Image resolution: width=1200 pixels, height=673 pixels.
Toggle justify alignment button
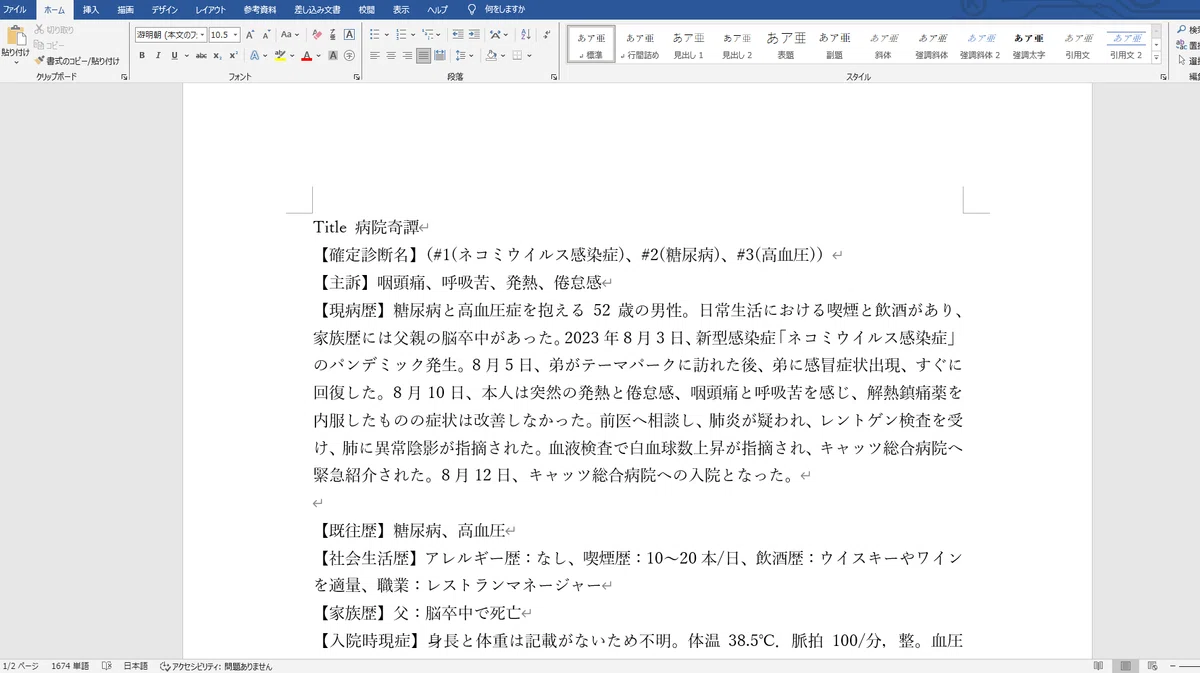[424, 56]
